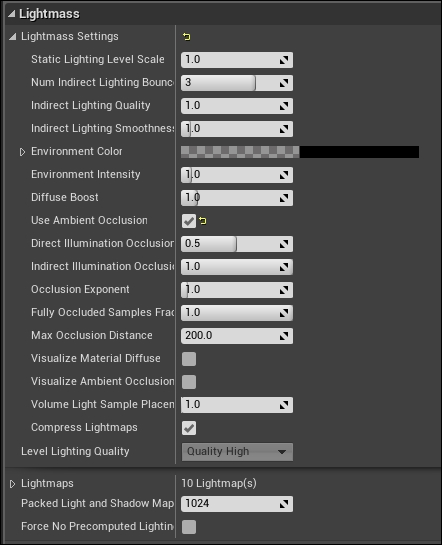
Task: Click spin arrow icon in Diffuse Boost field
Action: 284,198
